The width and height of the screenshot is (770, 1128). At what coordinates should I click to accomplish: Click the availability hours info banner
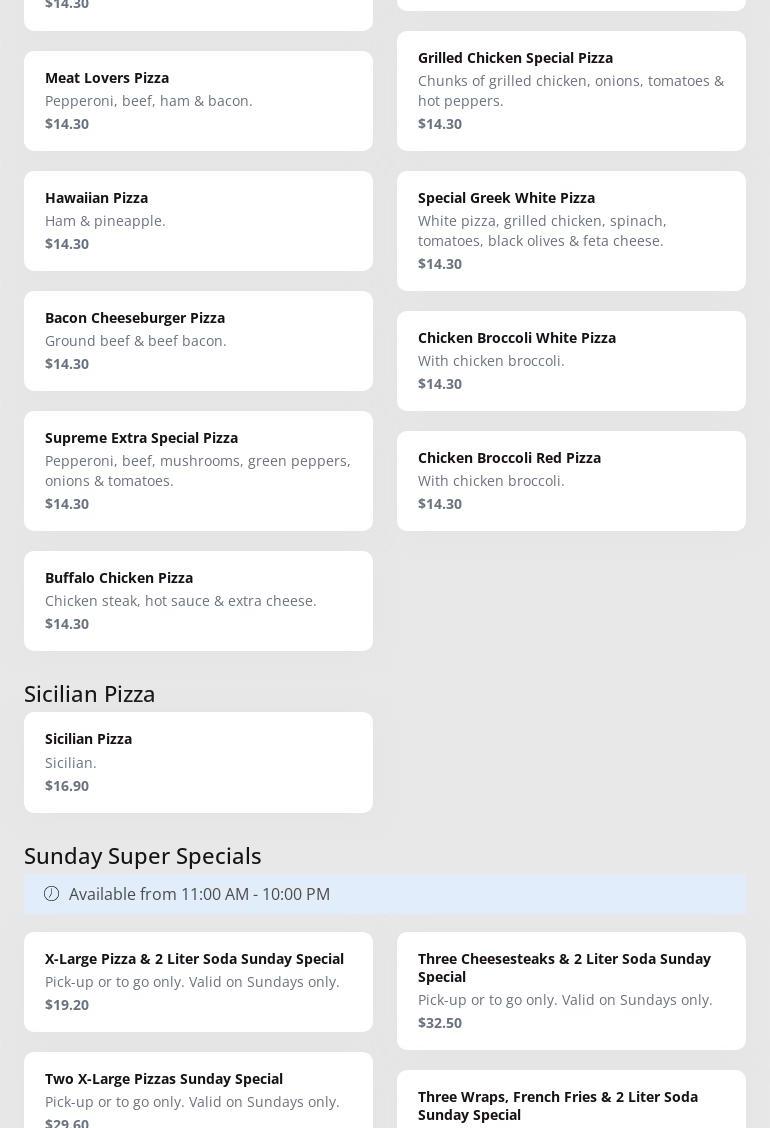tap(385, 894)
